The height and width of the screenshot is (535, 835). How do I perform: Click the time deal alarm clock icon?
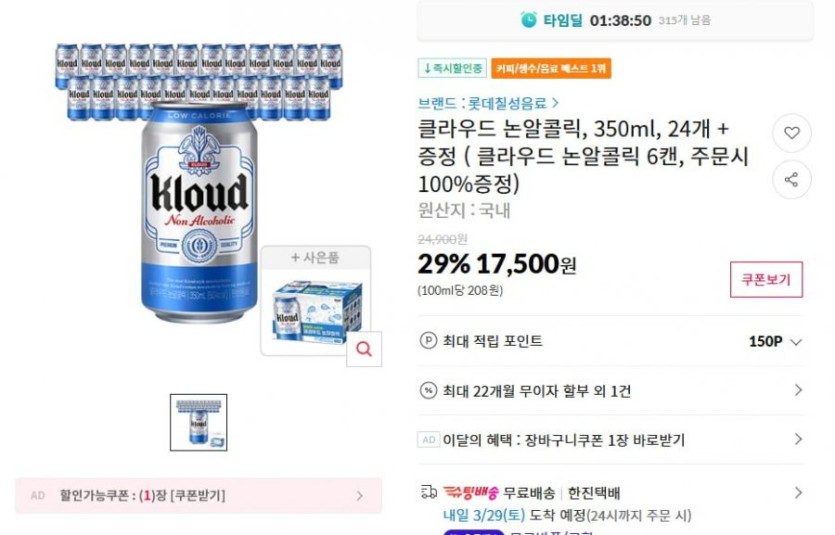pos(528,20)
